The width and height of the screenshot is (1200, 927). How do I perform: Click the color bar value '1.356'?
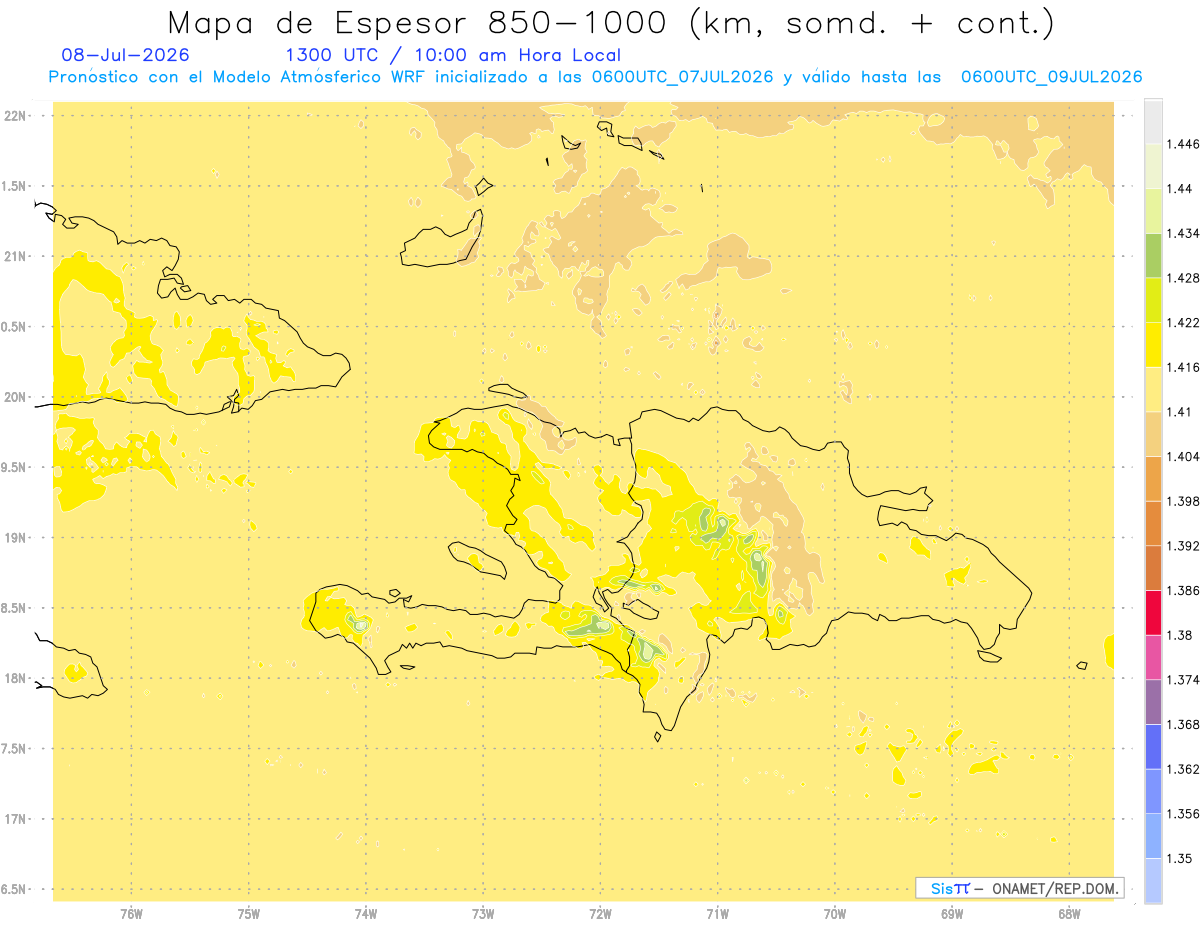(x=1183, y=814)
